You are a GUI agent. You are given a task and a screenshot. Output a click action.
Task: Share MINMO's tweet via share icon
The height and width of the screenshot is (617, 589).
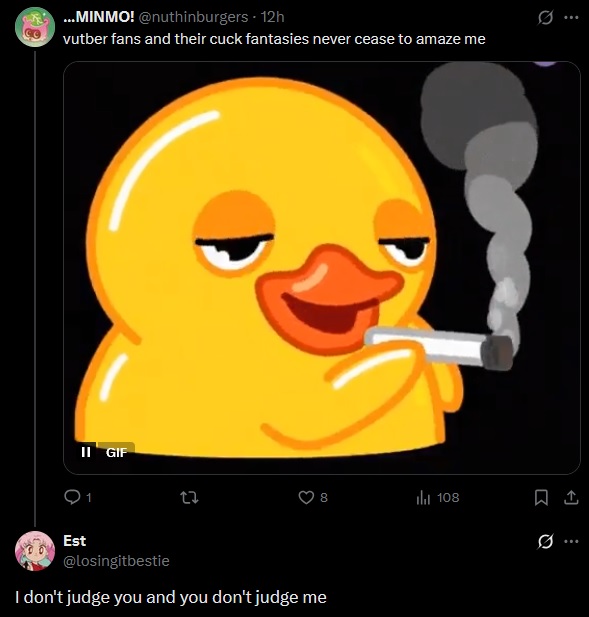[571, 497]
